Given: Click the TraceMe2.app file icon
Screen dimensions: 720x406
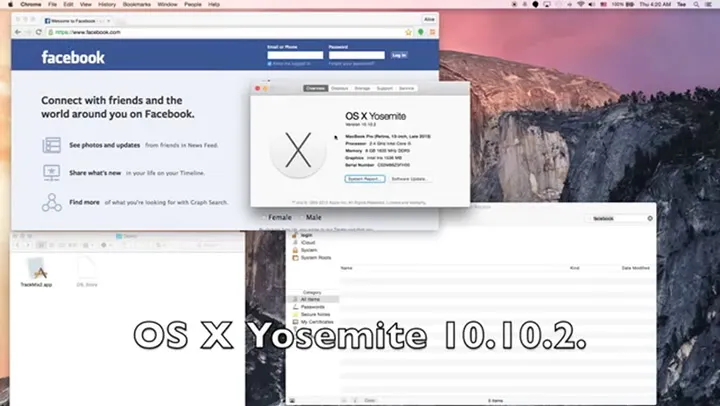Looking at the screenshot, I should pyautogui.click(x=36, y=269).
